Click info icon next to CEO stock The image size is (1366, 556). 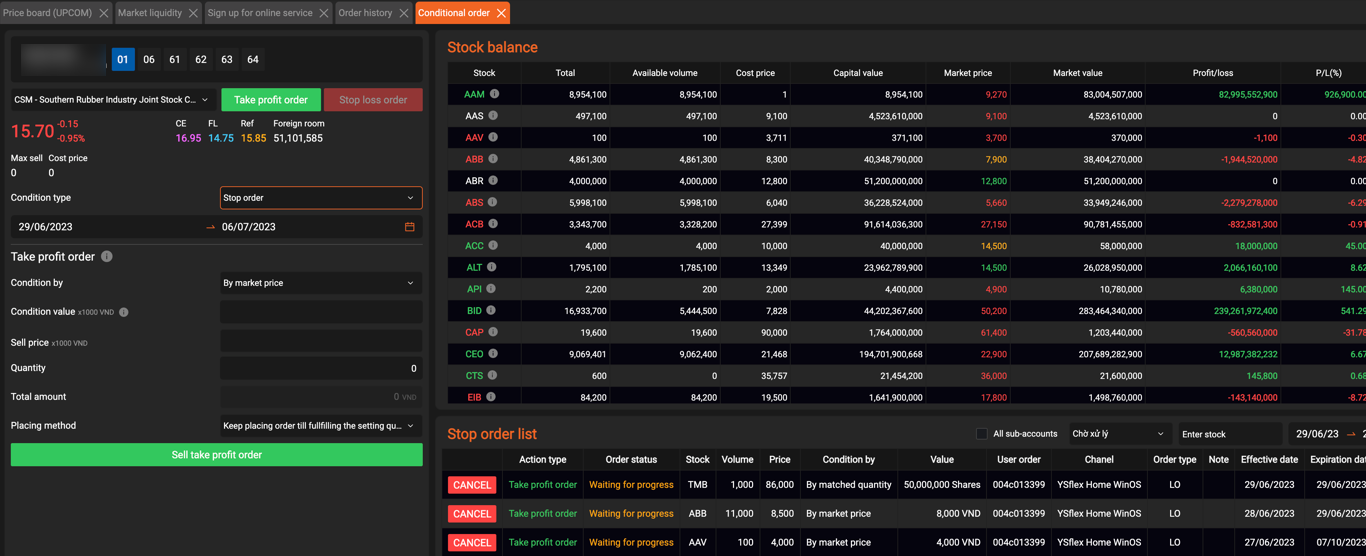tap(493, 354)
